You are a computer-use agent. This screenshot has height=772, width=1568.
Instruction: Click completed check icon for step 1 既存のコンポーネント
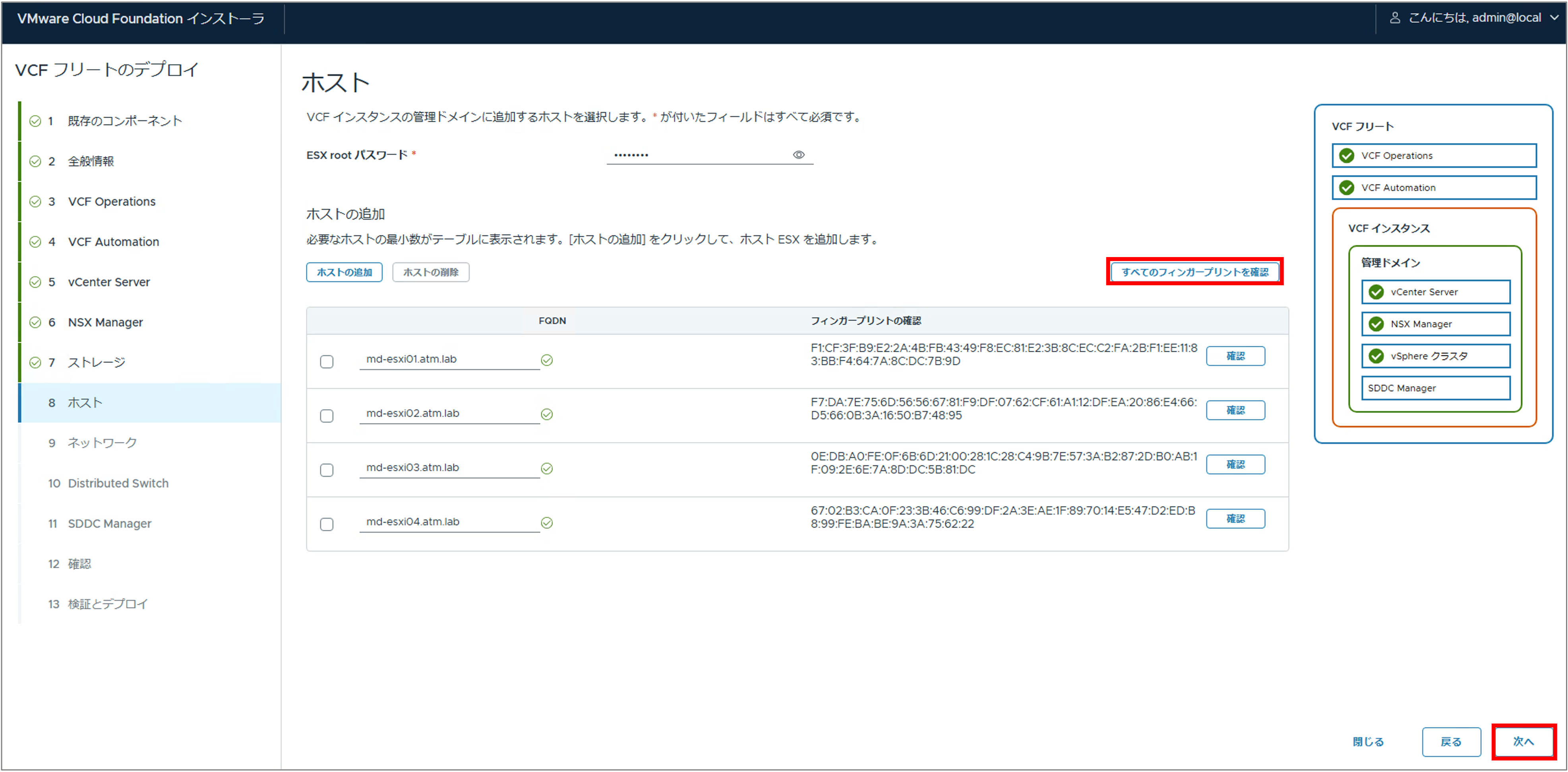click(x=35, y=121)
